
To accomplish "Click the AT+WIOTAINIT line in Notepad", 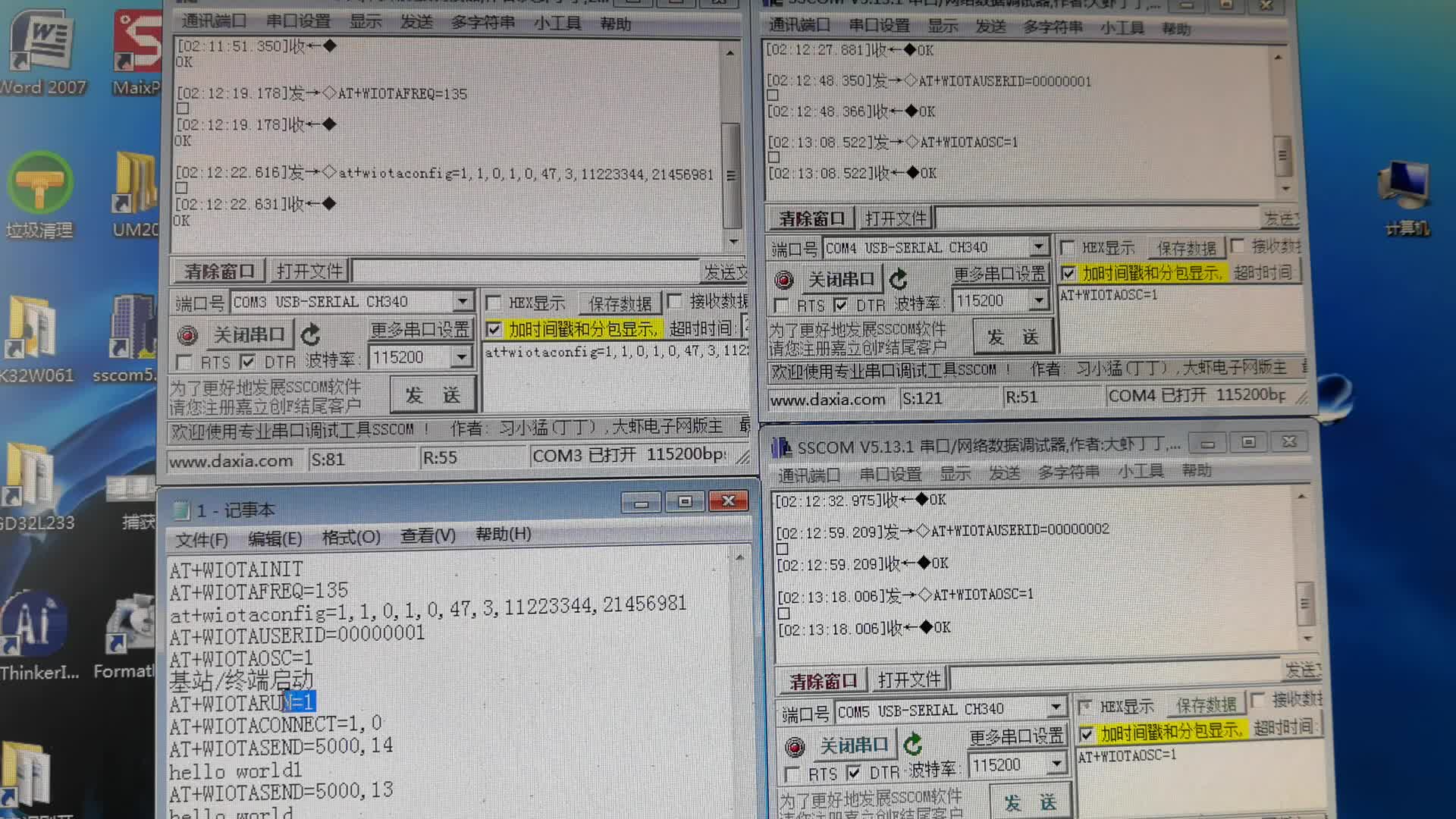I will click(236, 570).
